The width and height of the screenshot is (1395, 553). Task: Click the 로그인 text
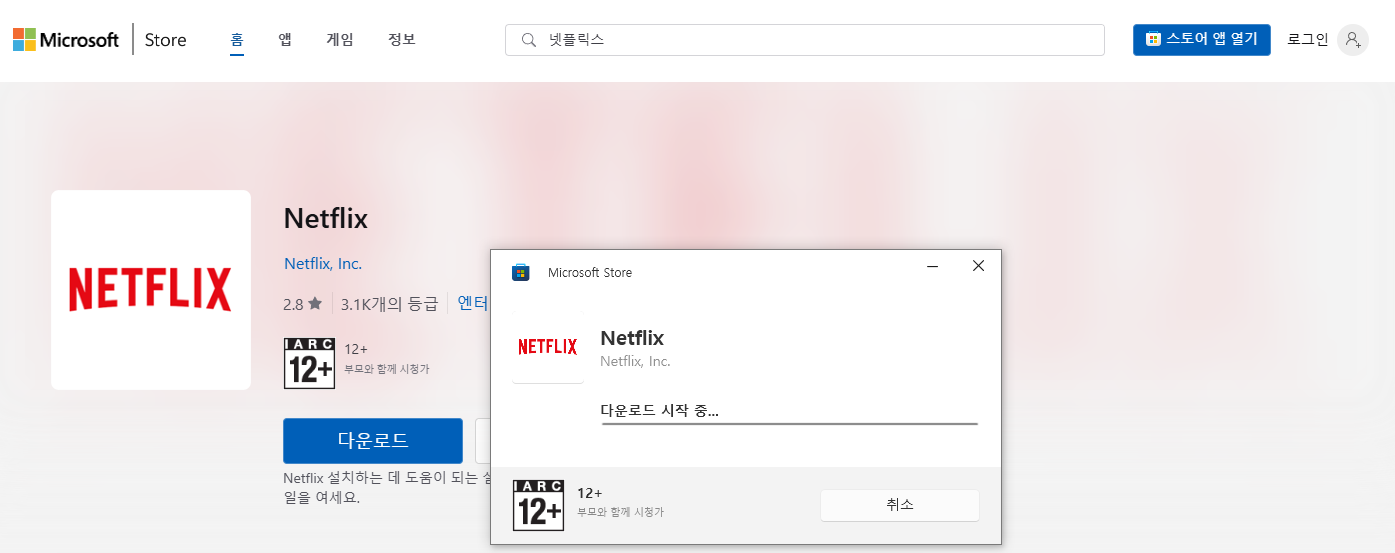point(1307,40)
